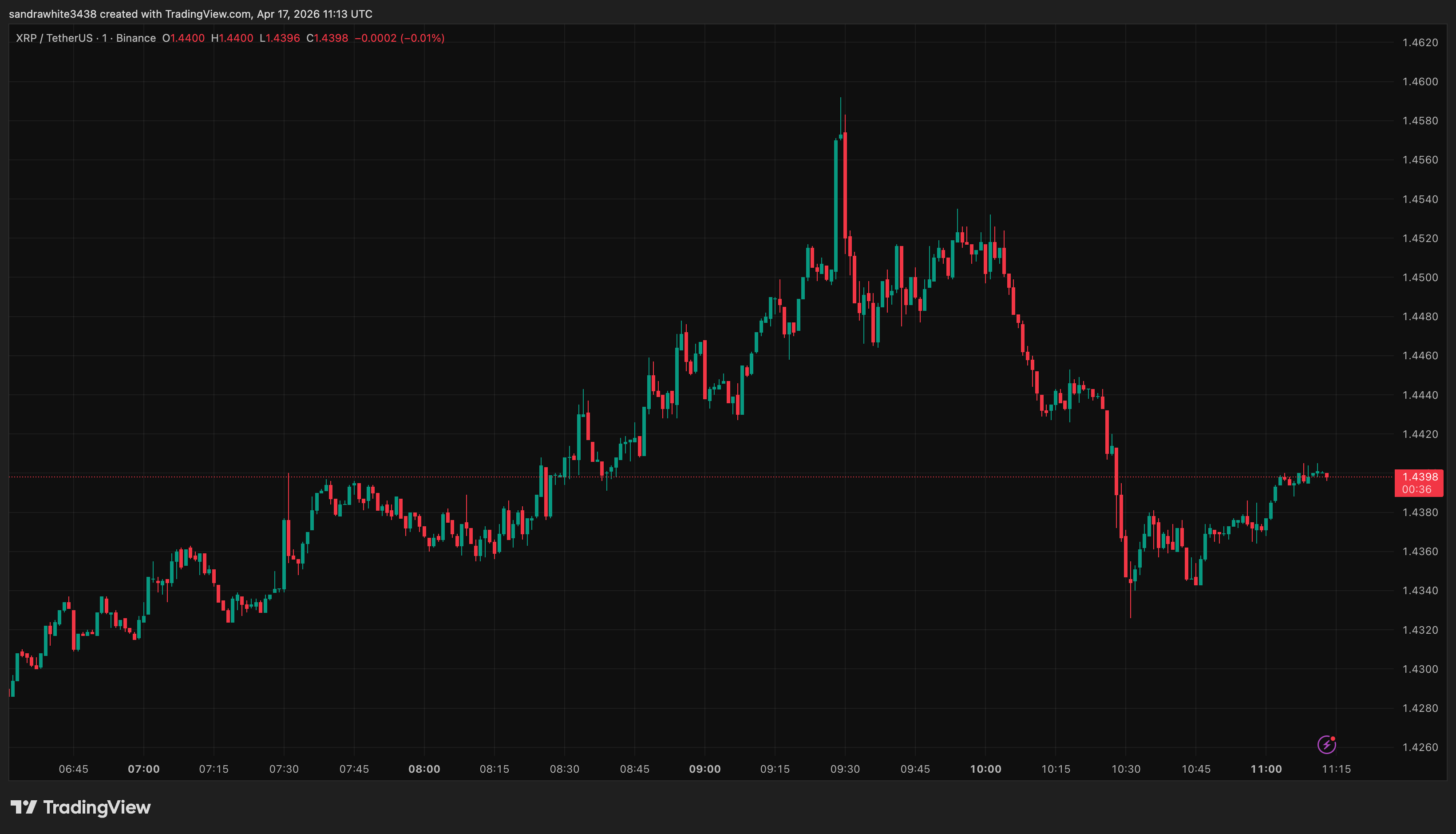Click the TradingView logo
Screen dimensions: 1456x834
coord(80,808)
